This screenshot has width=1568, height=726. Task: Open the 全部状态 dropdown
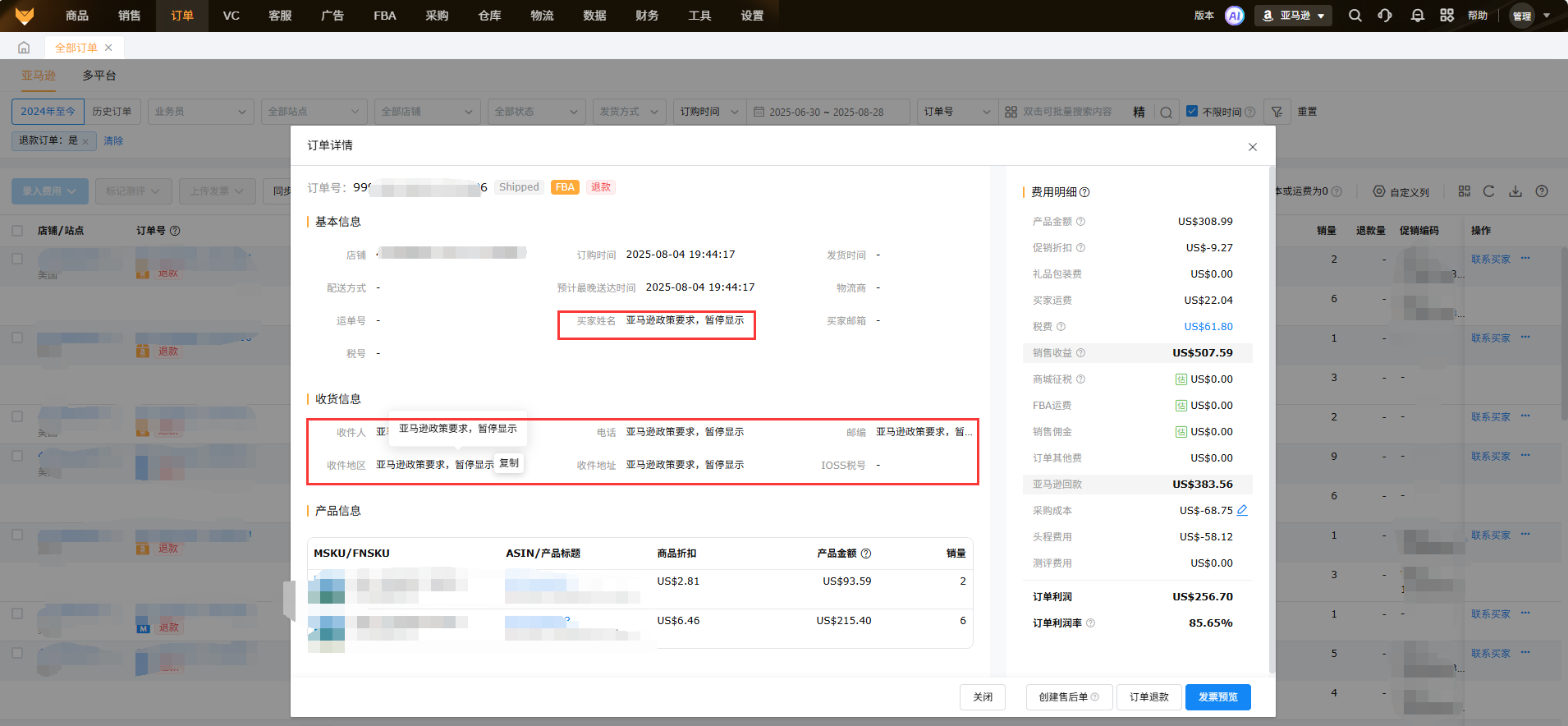tap(536, 112)
